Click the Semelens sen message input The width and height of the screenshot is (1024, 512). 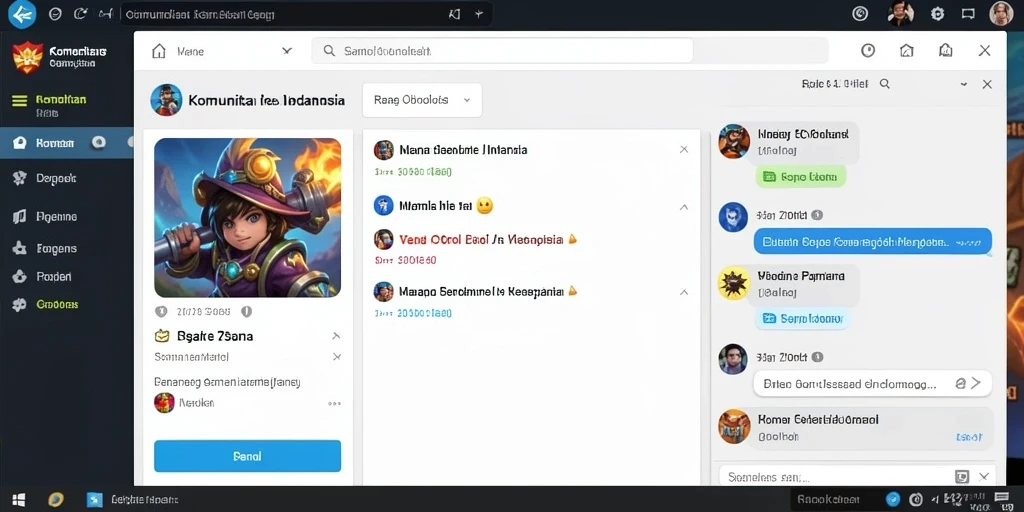[856, 477]
